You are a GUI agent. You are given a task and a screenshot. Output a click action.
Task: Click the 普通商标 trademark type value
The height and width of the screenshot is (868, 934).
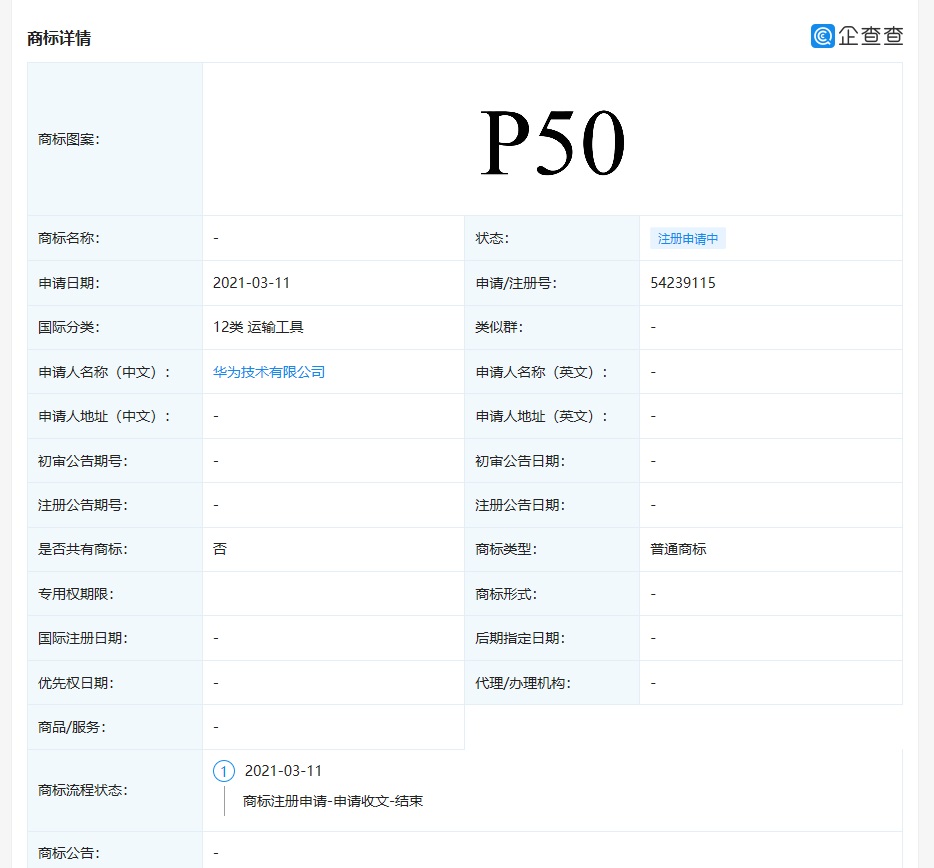tap(678, 549)
